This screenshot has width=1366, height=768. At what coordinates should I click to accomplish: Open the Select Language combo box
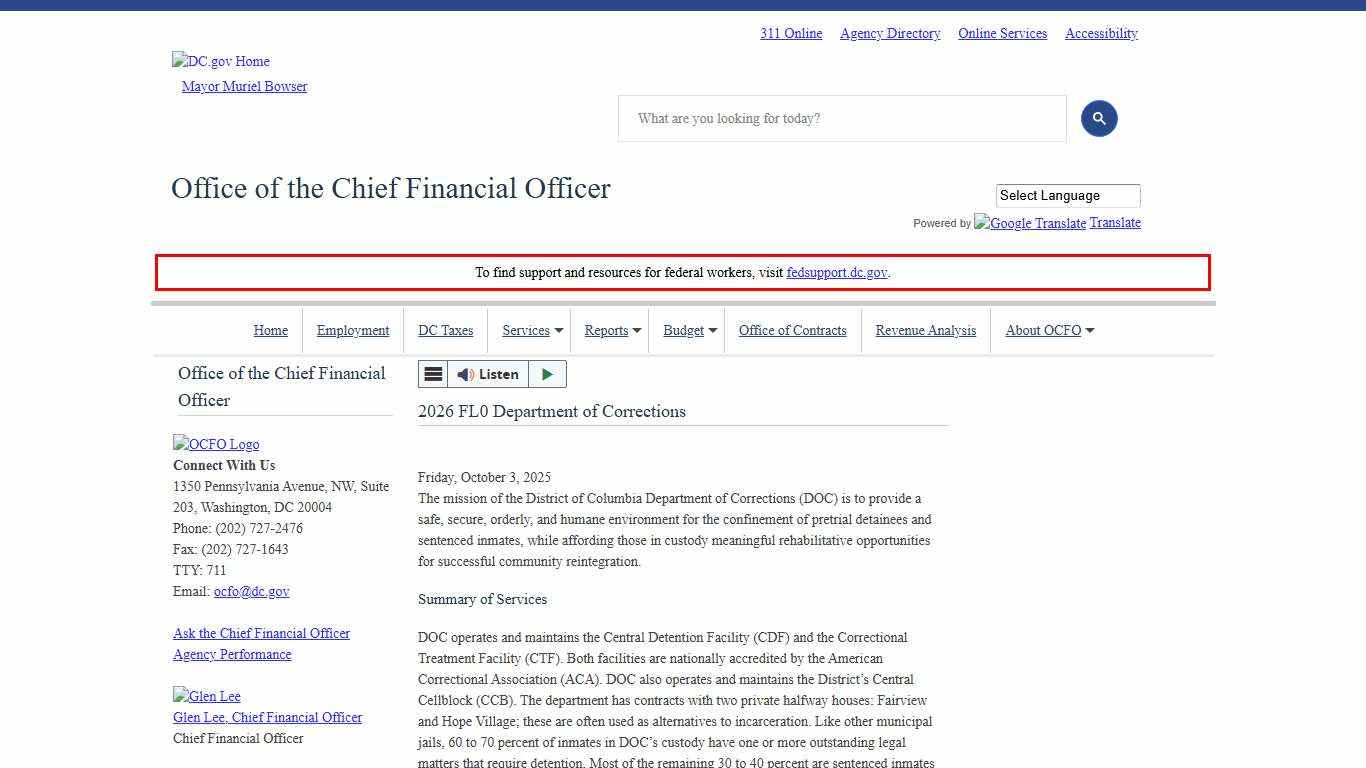point(1067,196)
